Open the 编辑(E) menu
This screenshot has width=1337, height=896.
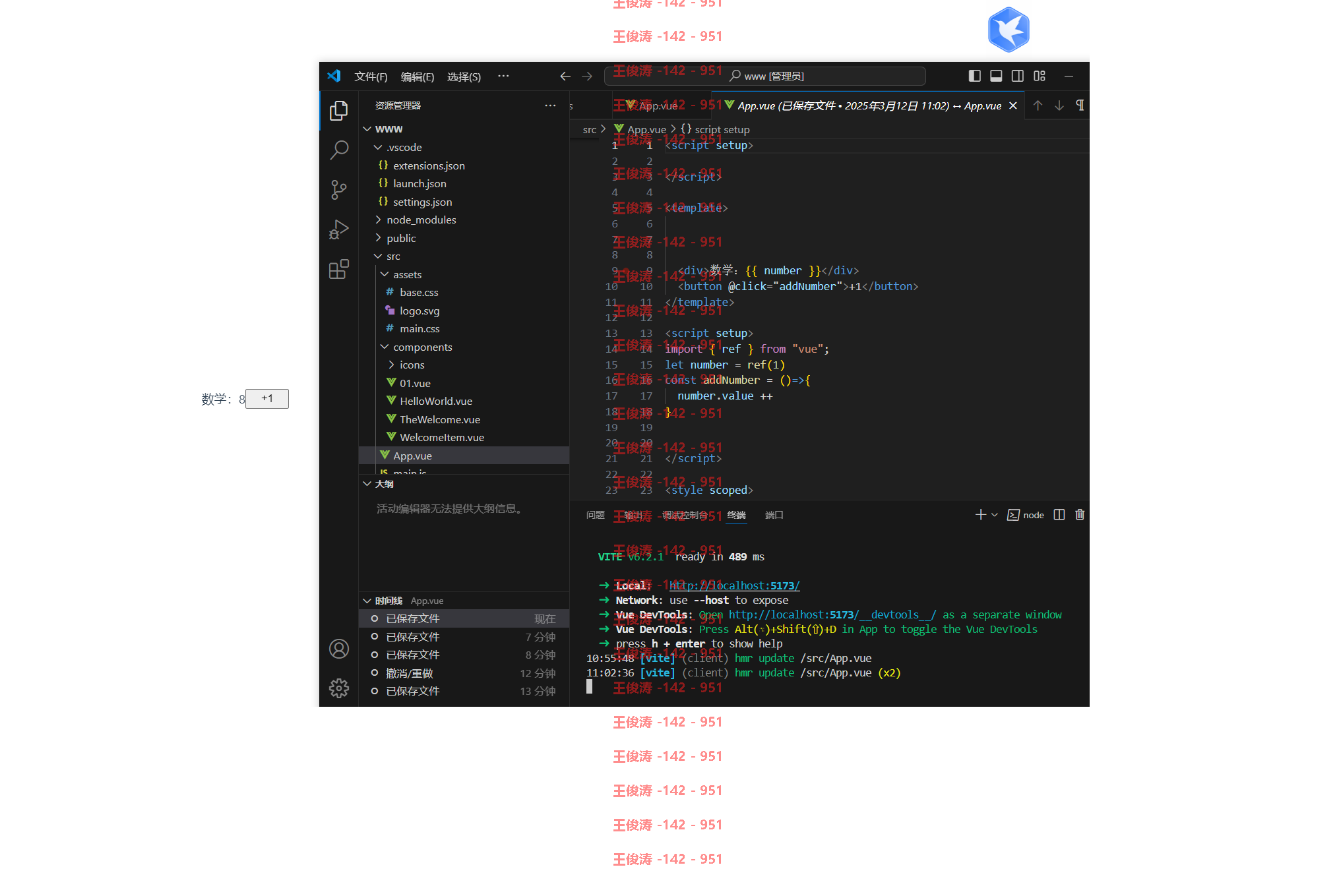(418, 76)
